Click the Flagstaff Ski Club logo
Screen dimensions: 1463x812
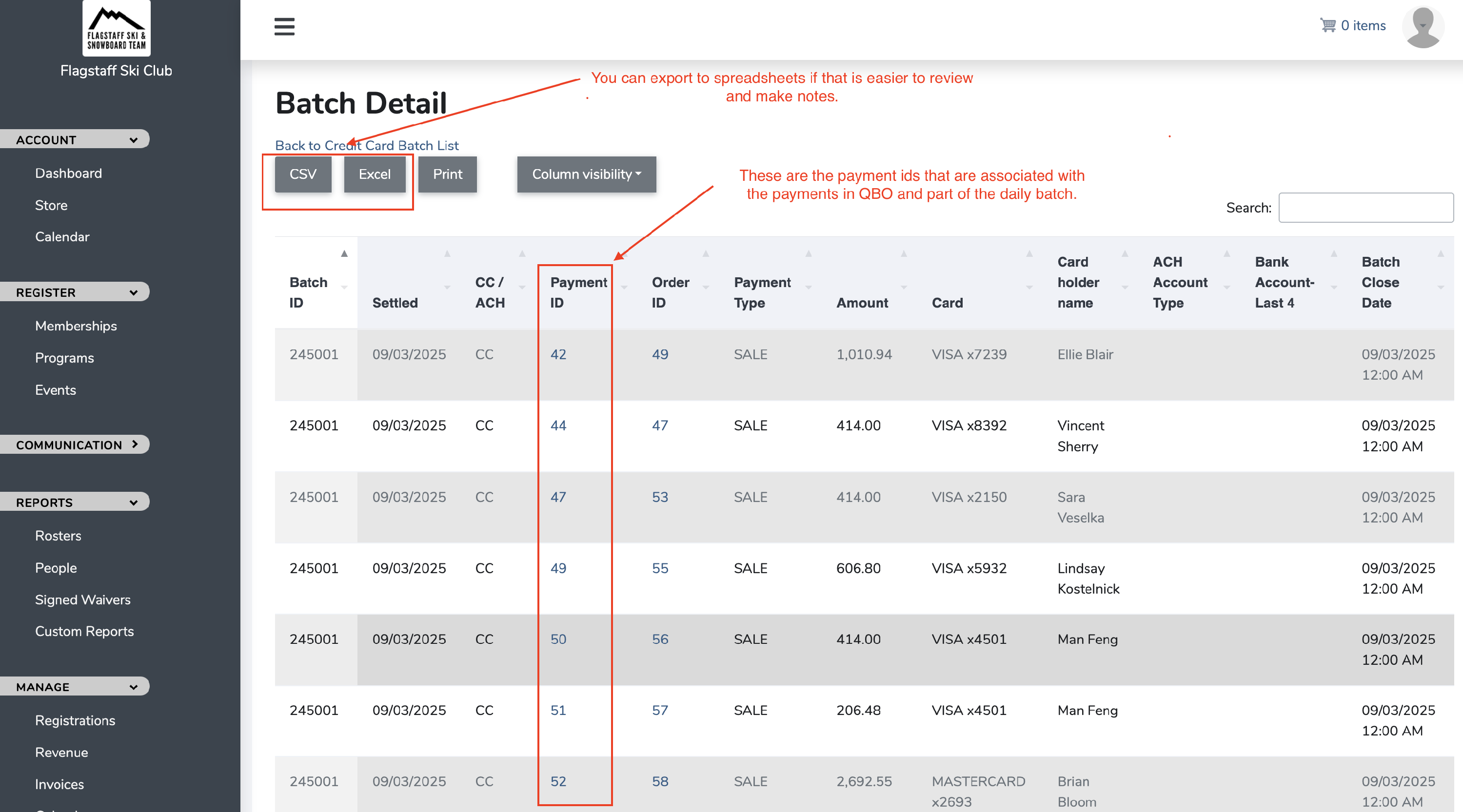[117, 28]
